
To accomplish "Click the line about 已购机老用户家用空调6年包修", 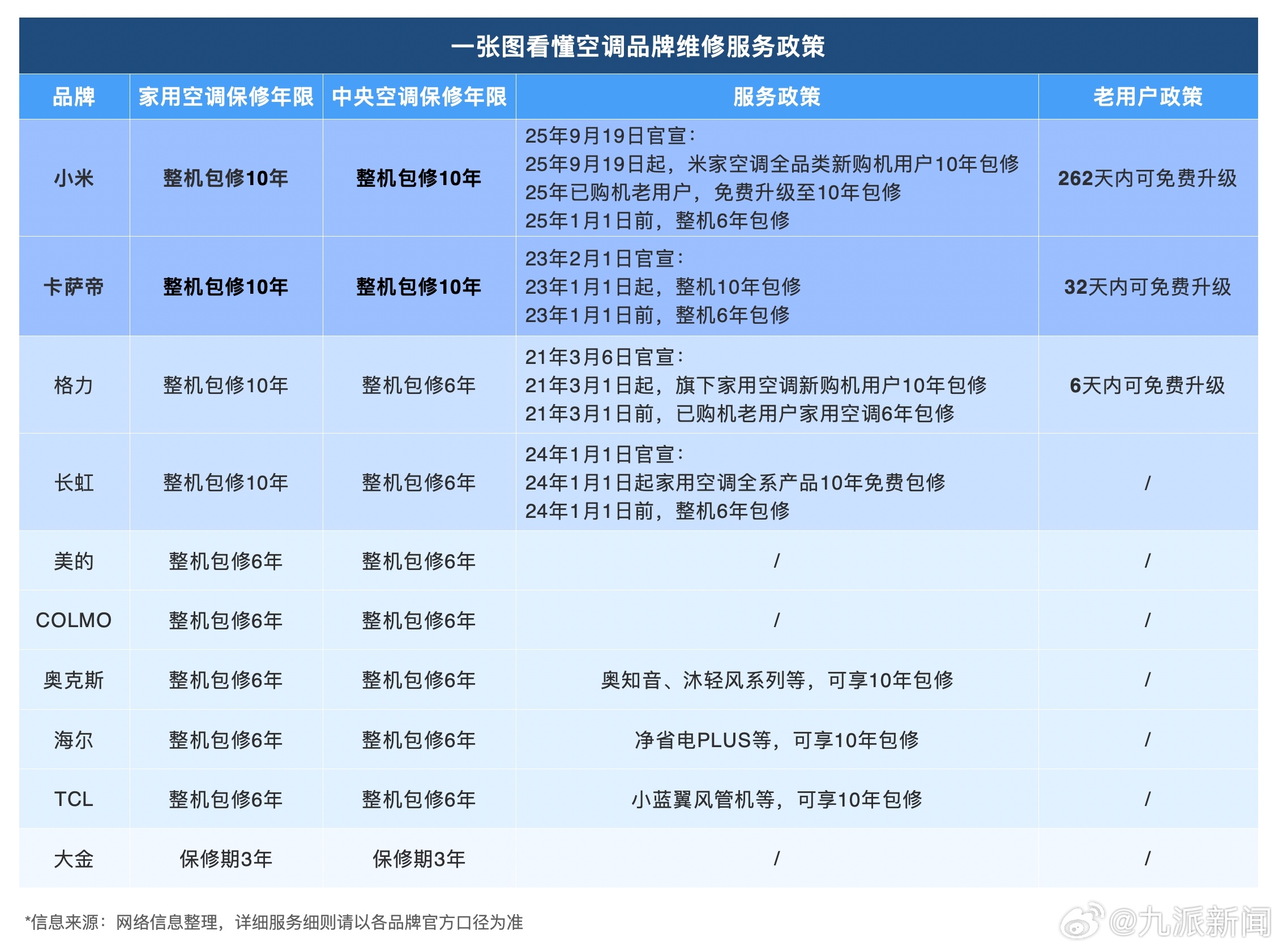I will 739,413.
